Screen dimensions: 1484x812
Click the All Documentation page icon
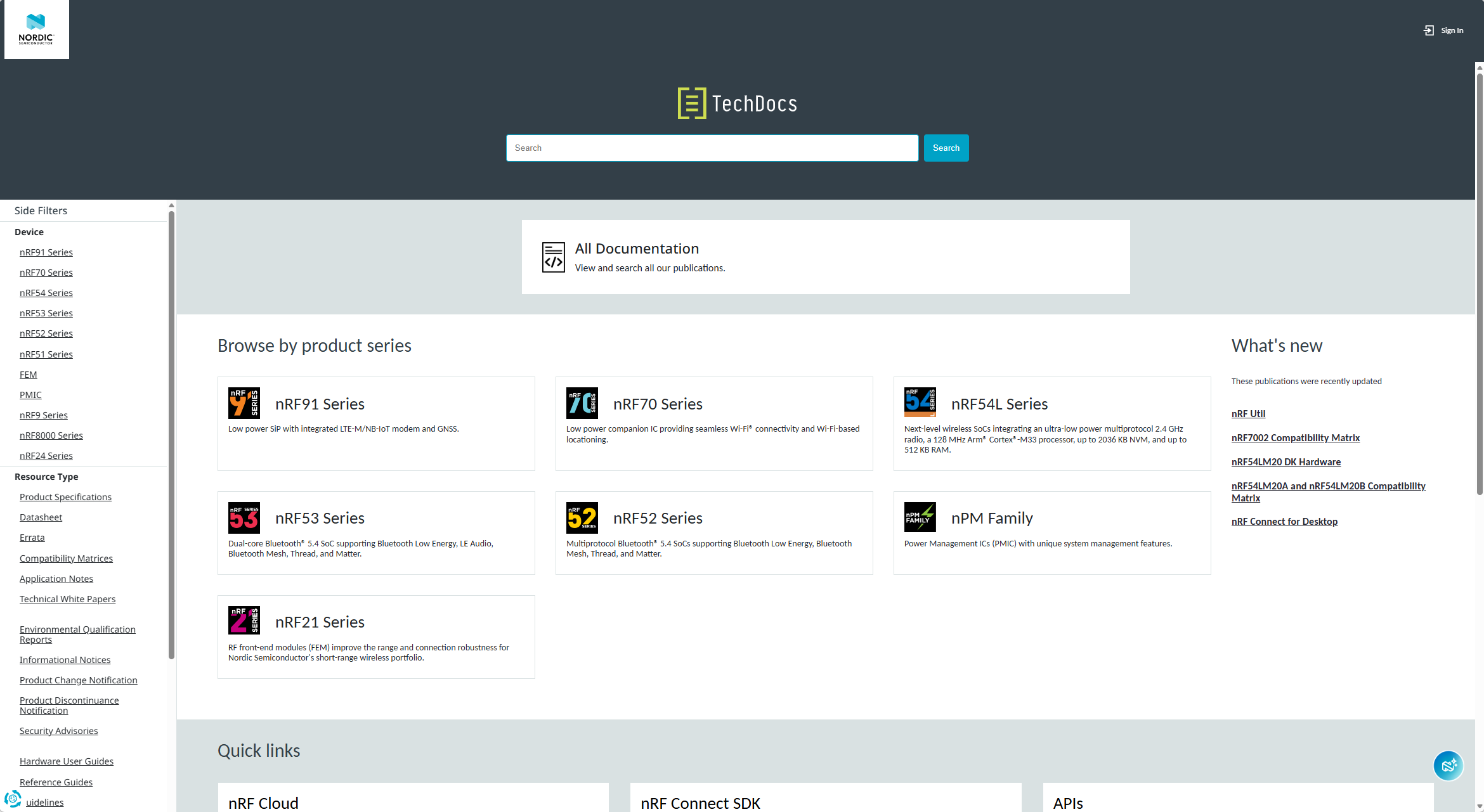554,257
